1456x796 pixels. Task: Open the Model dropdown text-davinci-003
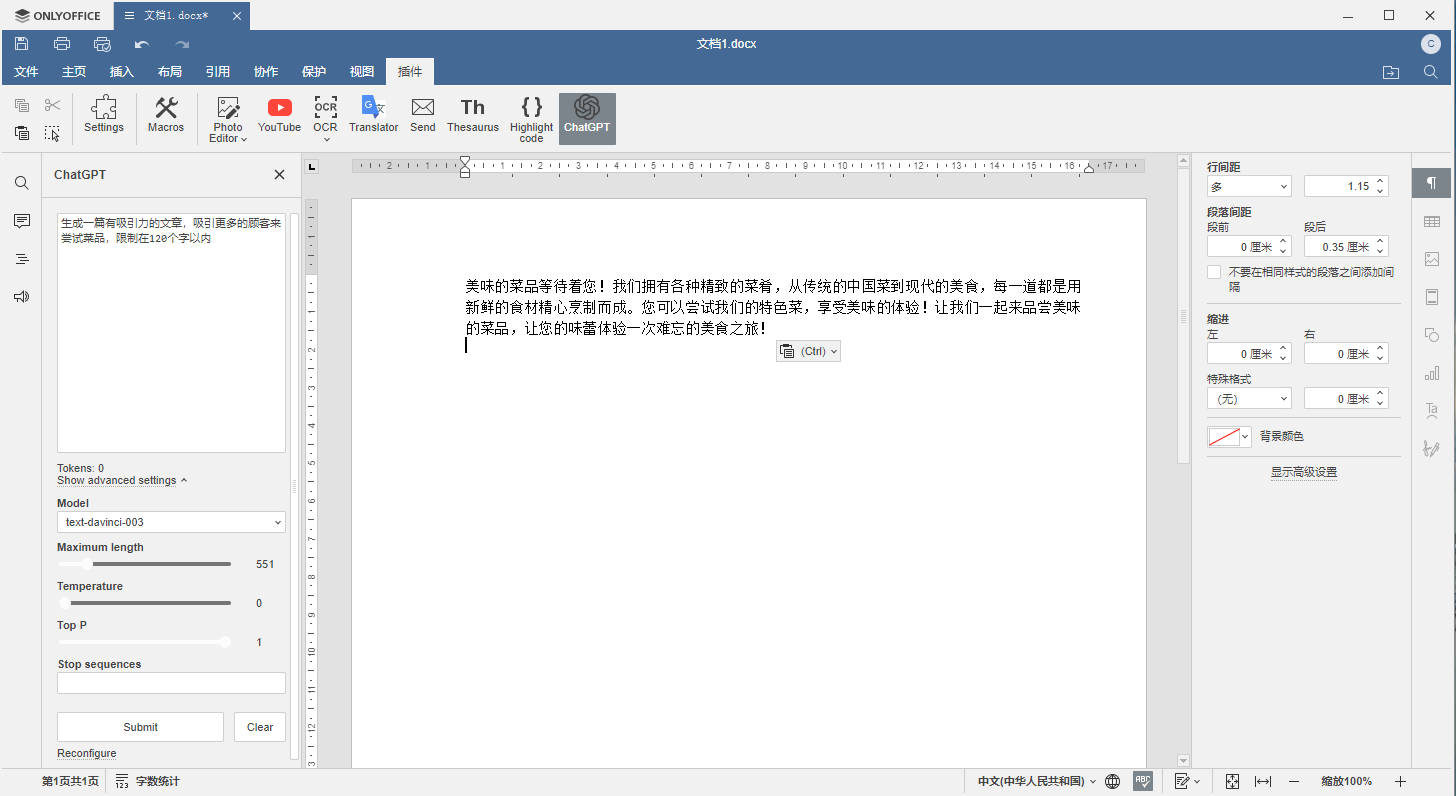click(171, 522)
